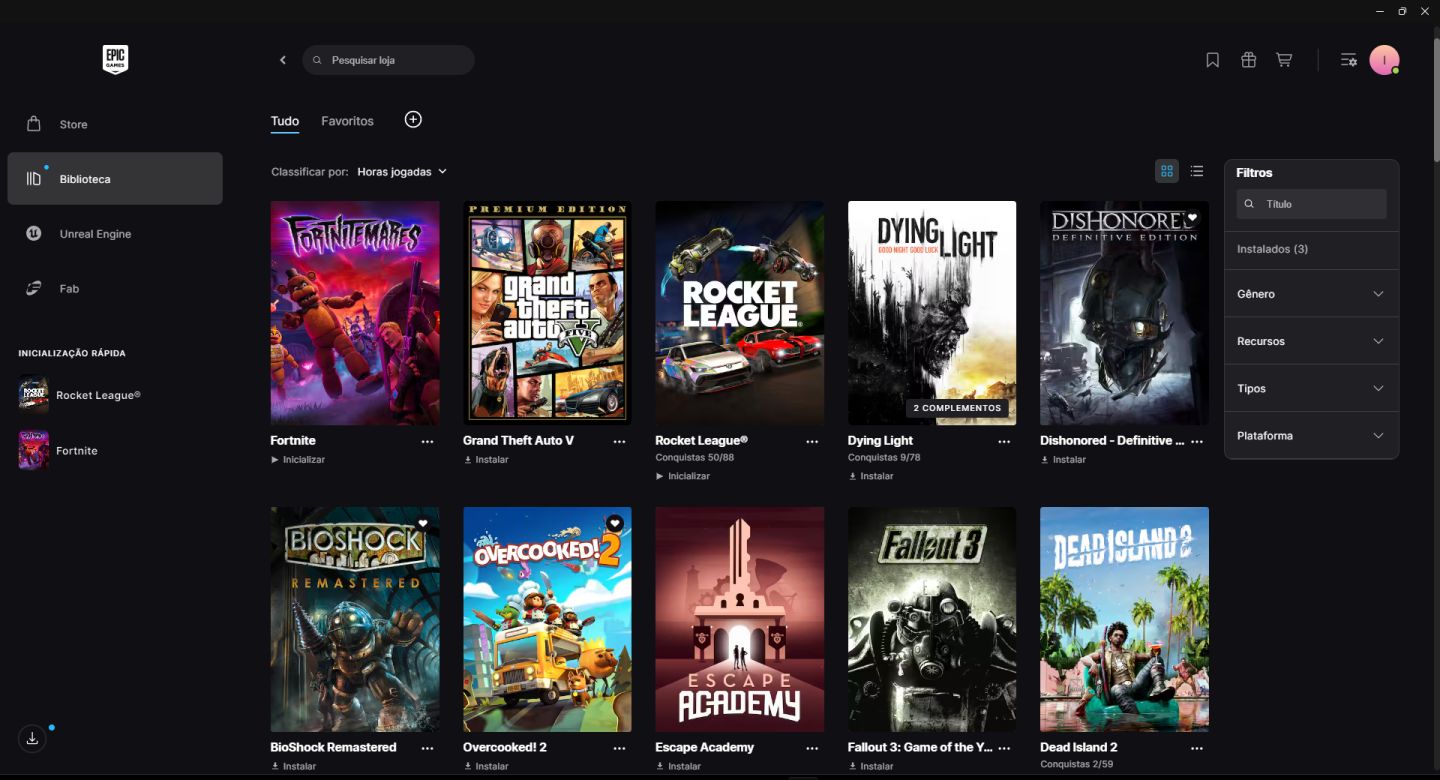1440x780 pixels.
Task: Expand the Gênero filter
Action: click(x=1311, y=294)
